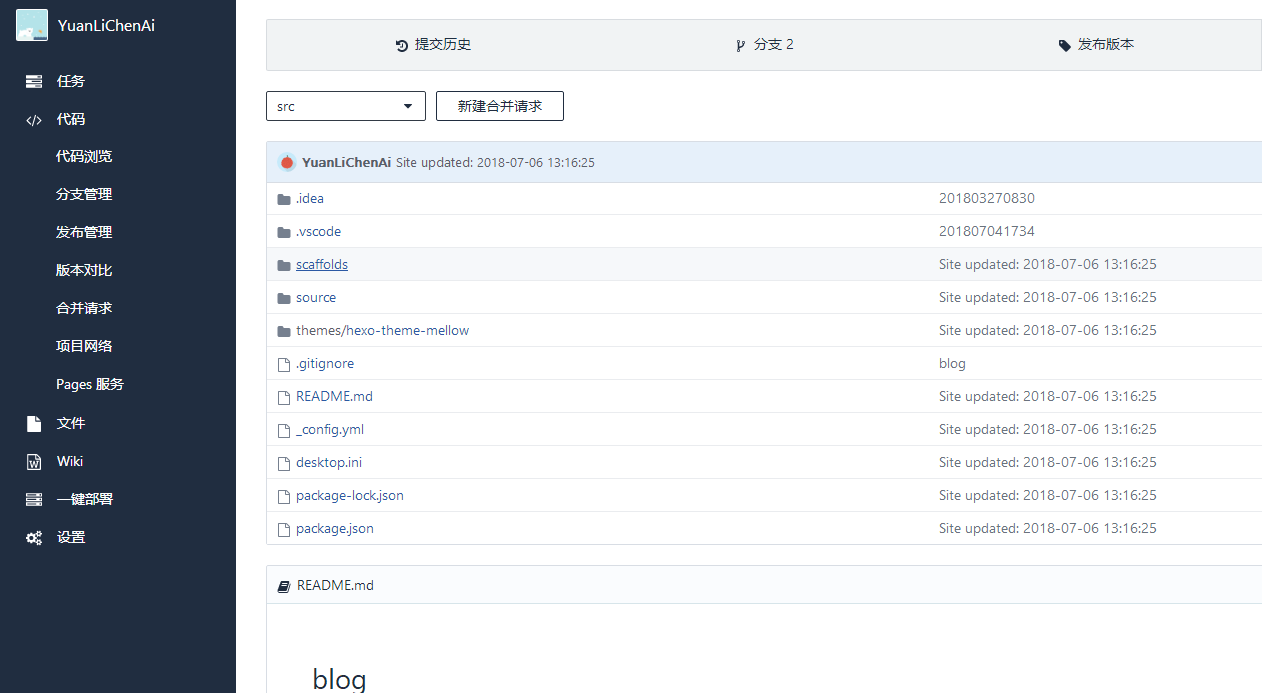The width and height of the screenshot is (1262, 693).
Task: Open the src branch dropdown
Action: [345, 106]
